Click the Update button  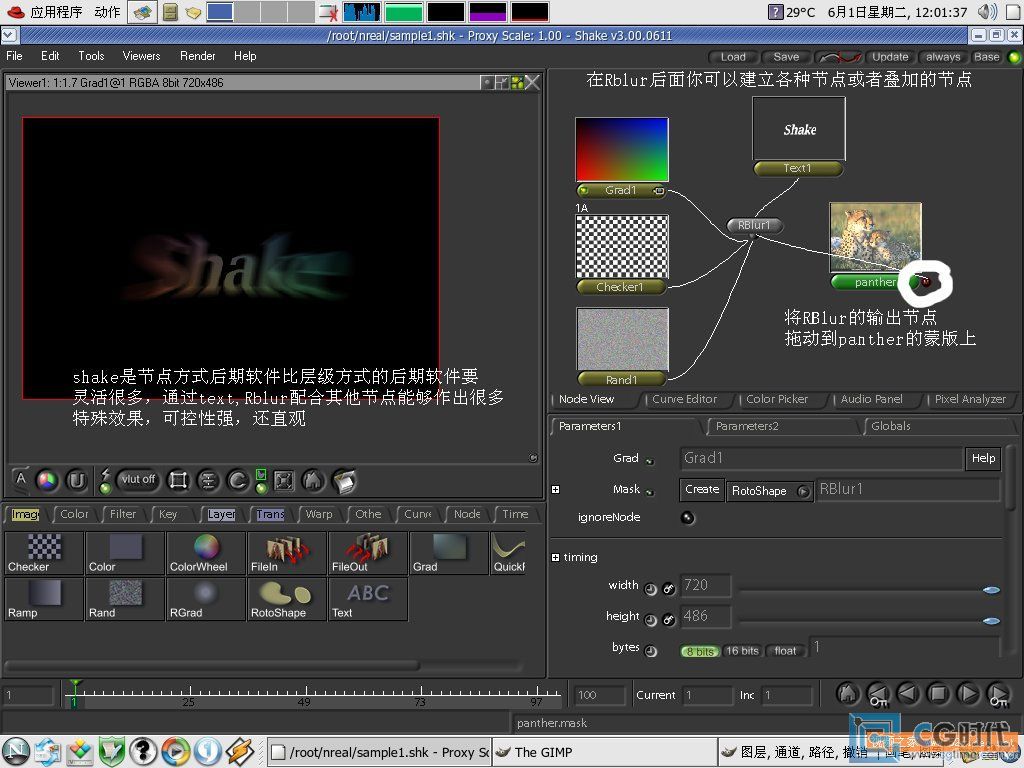tap(889, 57)
